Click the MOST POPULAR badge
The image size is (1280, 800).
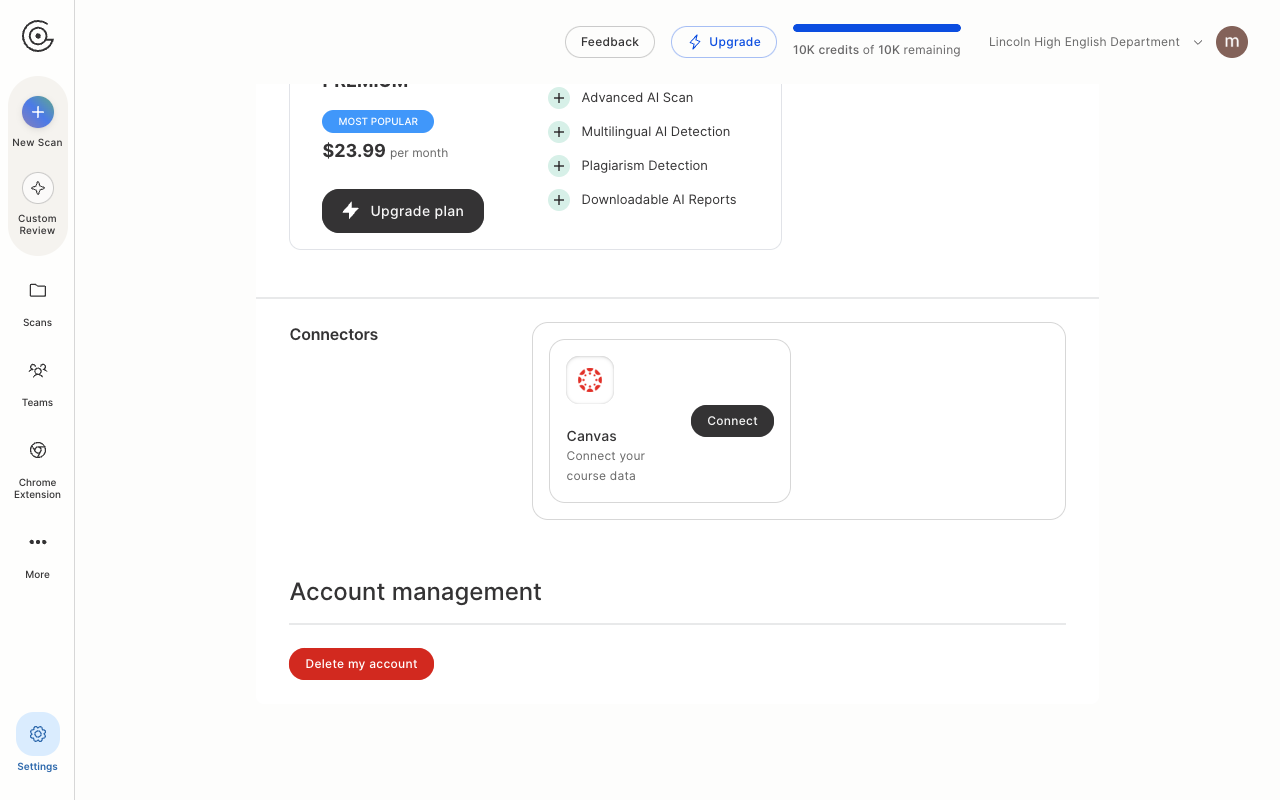pos(378,122)
